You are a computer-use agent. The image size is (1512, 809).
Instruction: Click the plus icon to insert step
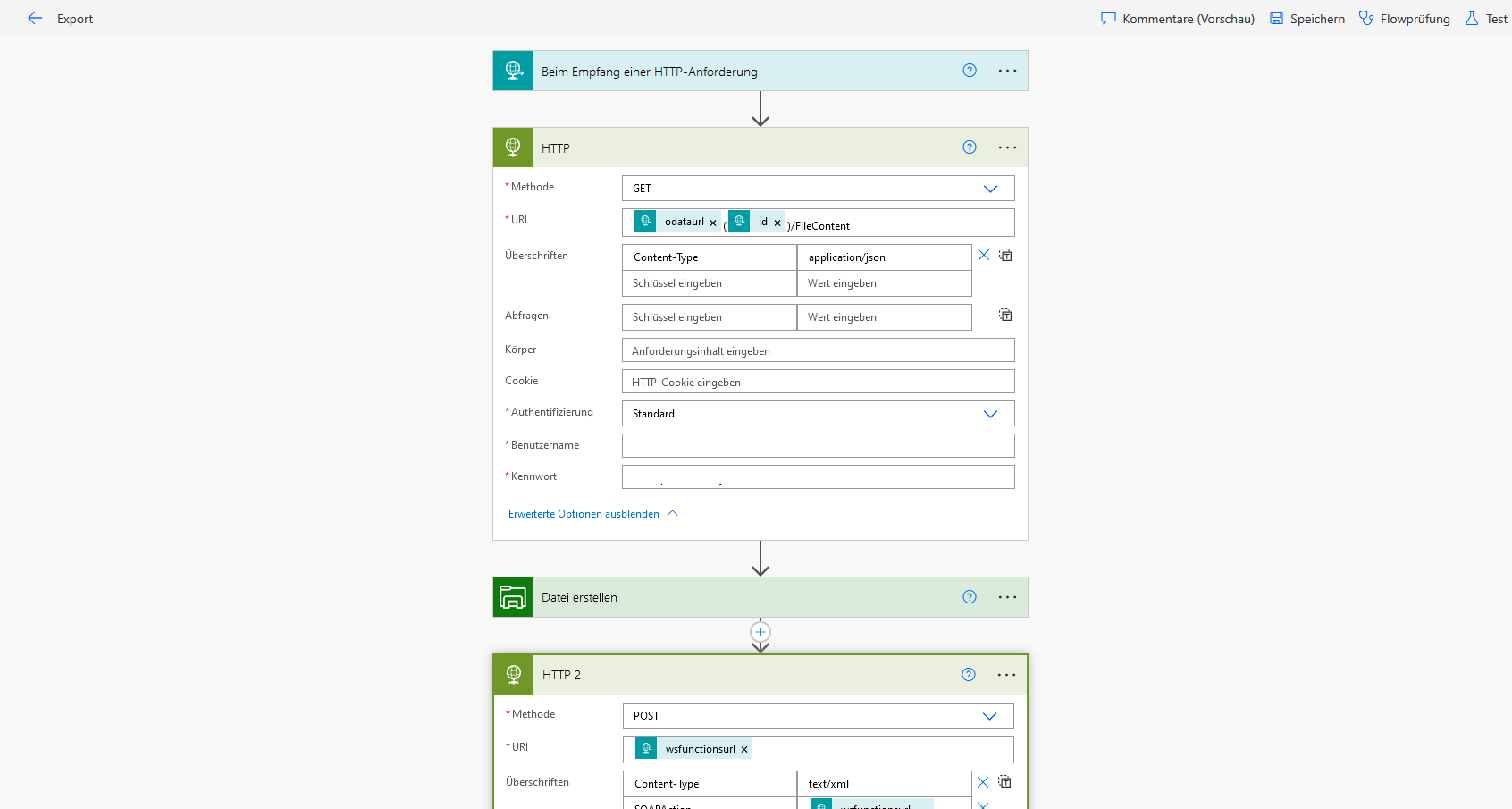coord(760,632)
